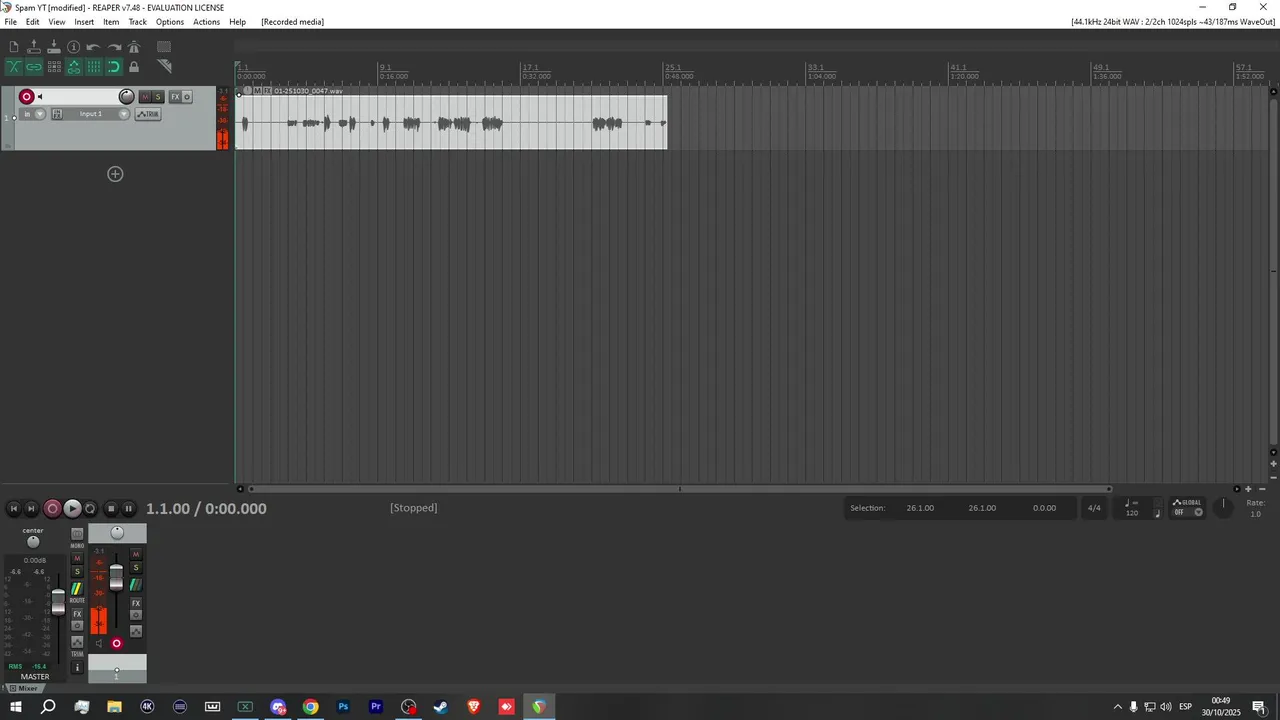The width and height of the screenshot is (1280, 720).
Task: Click the New project toolbar icon
Action: (x=14, y=47)
